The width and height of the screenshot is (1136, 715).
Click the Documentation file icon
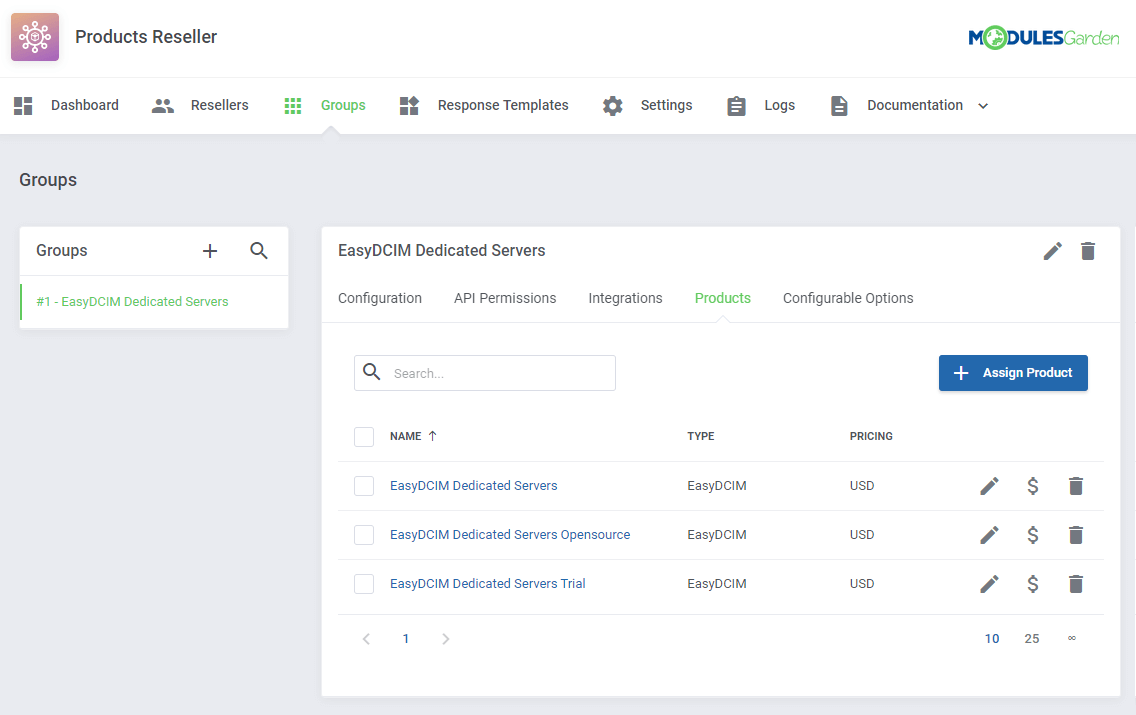point(839,106)
